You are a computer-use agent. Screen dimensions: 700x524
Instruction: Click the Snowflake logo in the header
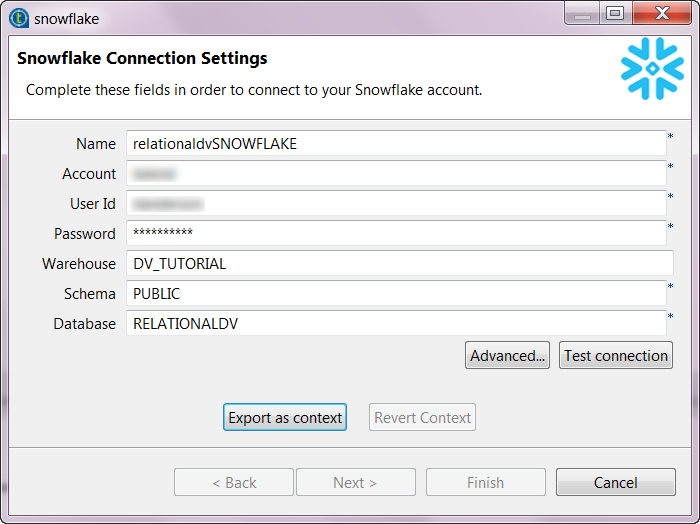(x=652, y=68)
